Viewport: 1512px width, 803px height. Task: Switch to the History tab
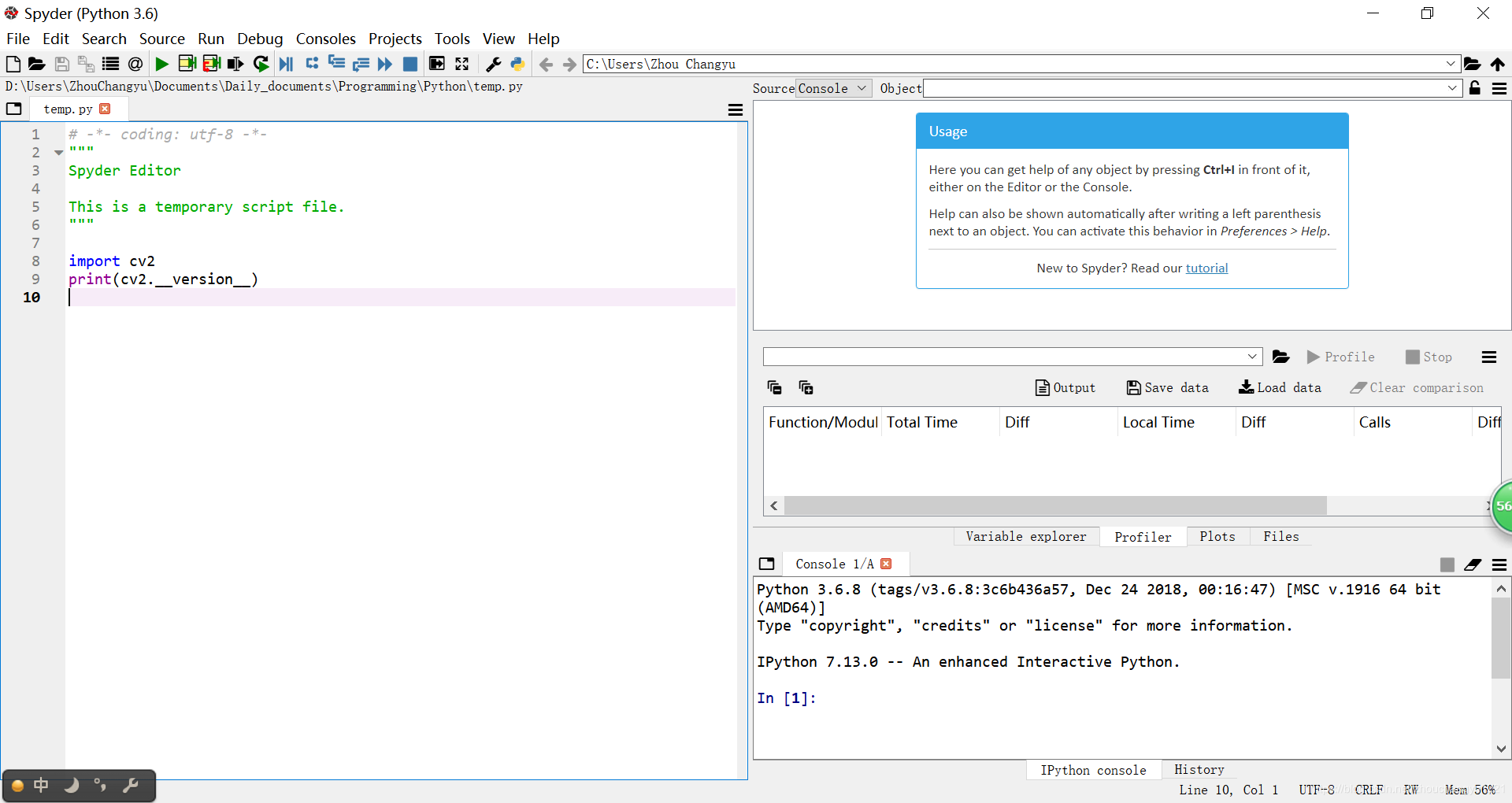click(x=1199, y=769)
